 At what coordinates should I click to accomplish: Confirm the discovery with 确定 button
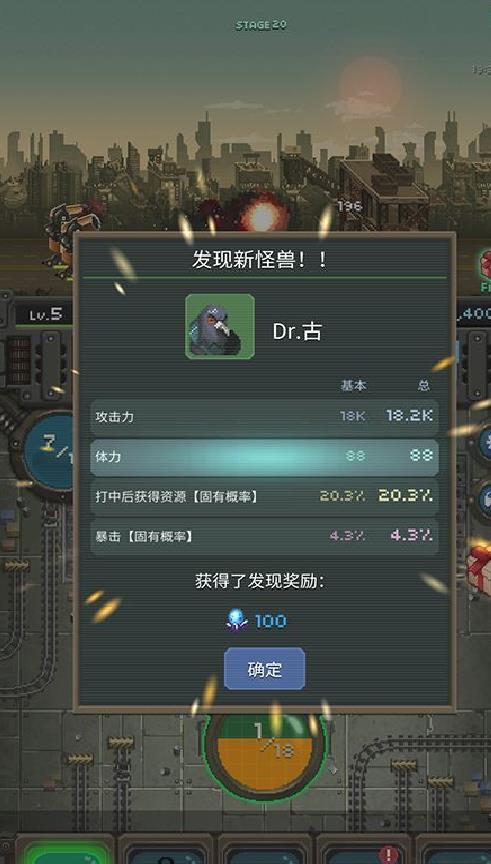[x=264, y=669]
